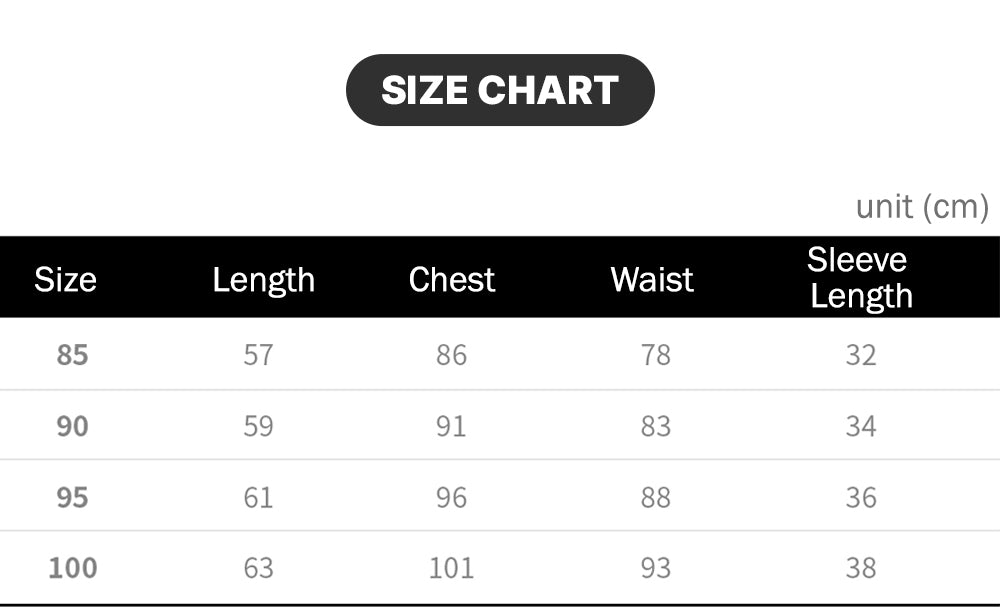Select chest value 96 cell
This screenshot has width=1000, height=615.
point(451,497)
